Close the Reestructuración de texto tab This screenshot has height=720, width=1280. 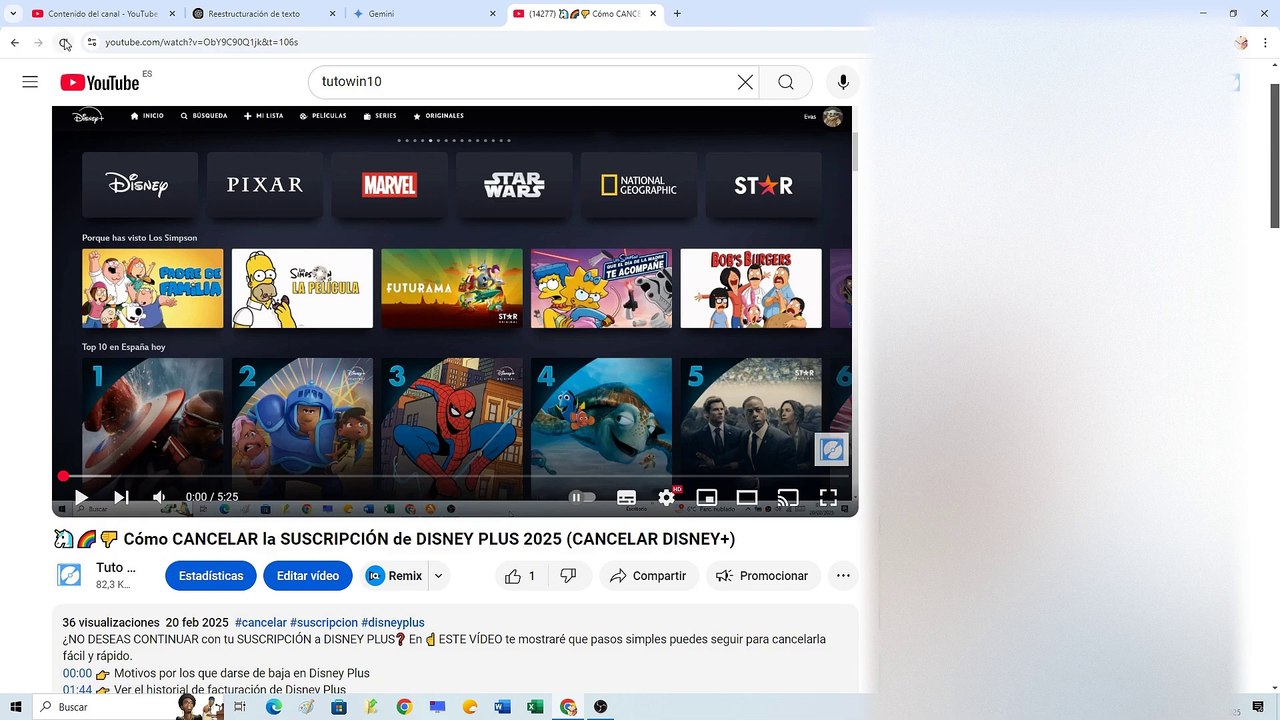tap(332, 14)
